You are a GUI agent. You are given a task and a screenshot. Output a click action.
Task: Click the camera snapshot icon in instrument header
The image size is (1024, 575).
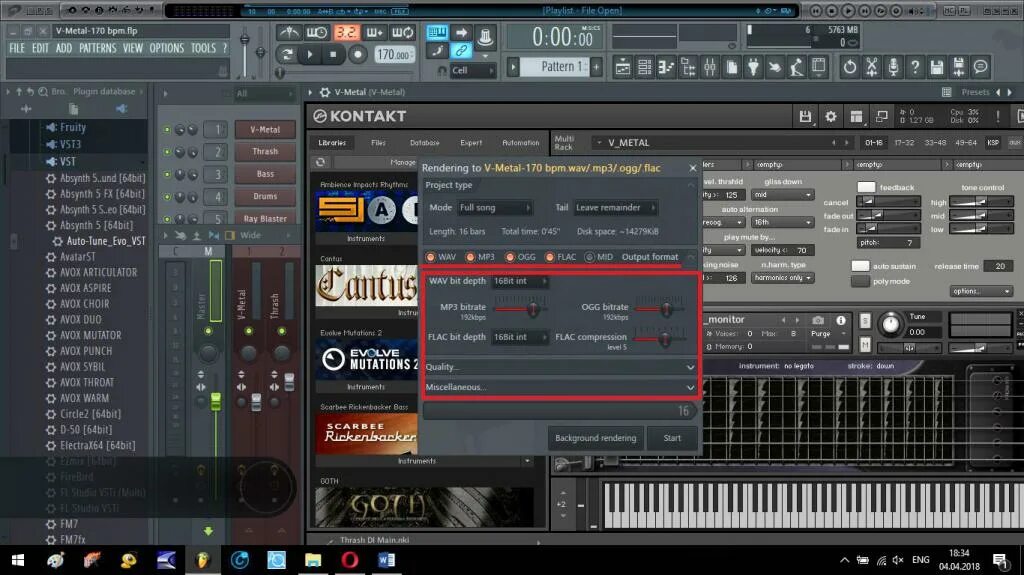818,320
